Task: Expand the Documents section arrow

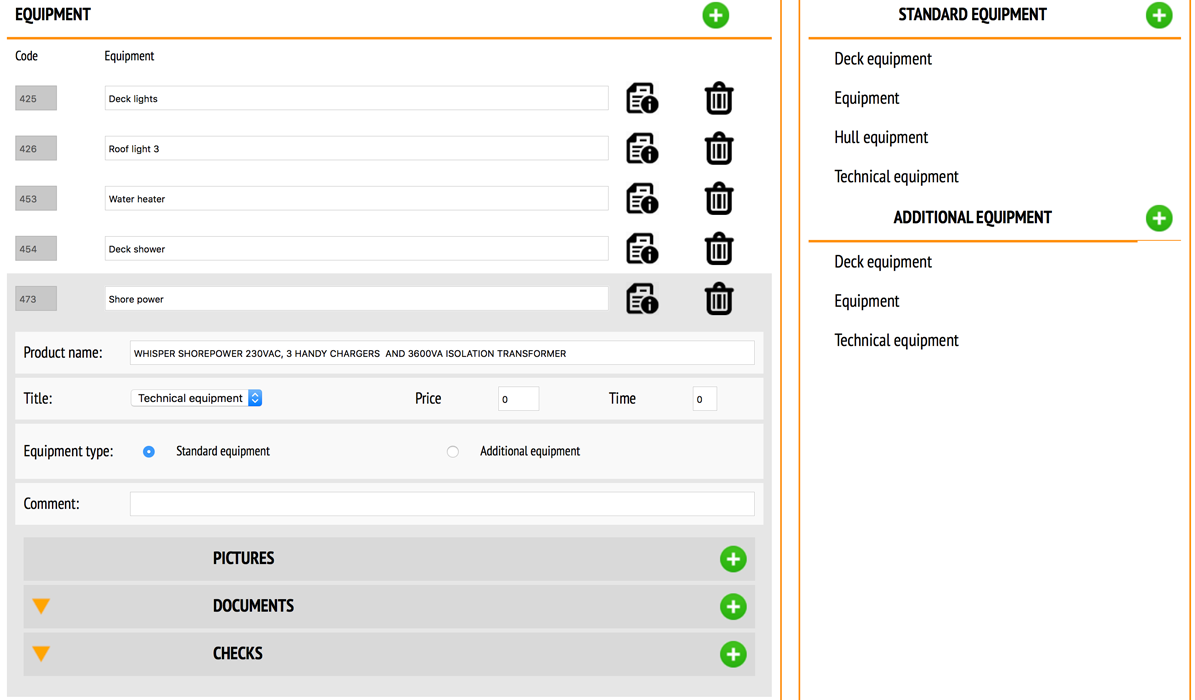Action: 41,606
